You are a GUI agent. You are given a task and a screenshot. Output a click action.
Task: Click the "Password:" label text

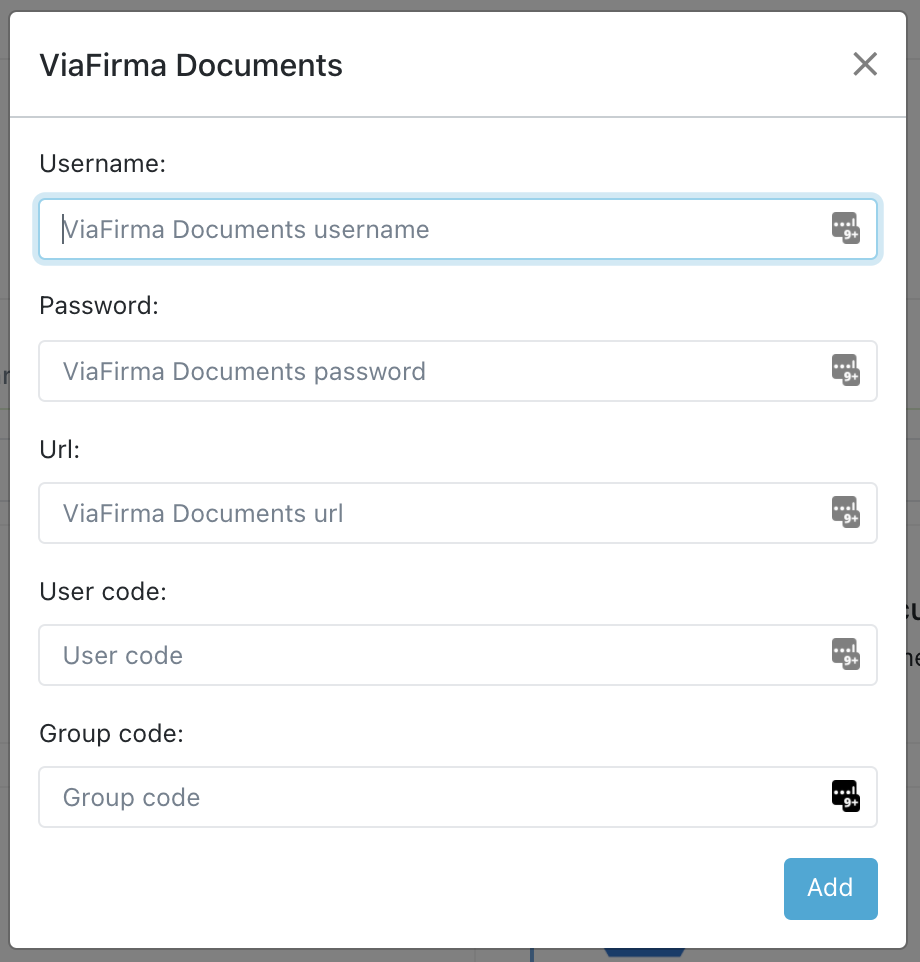tap(99, 306)
